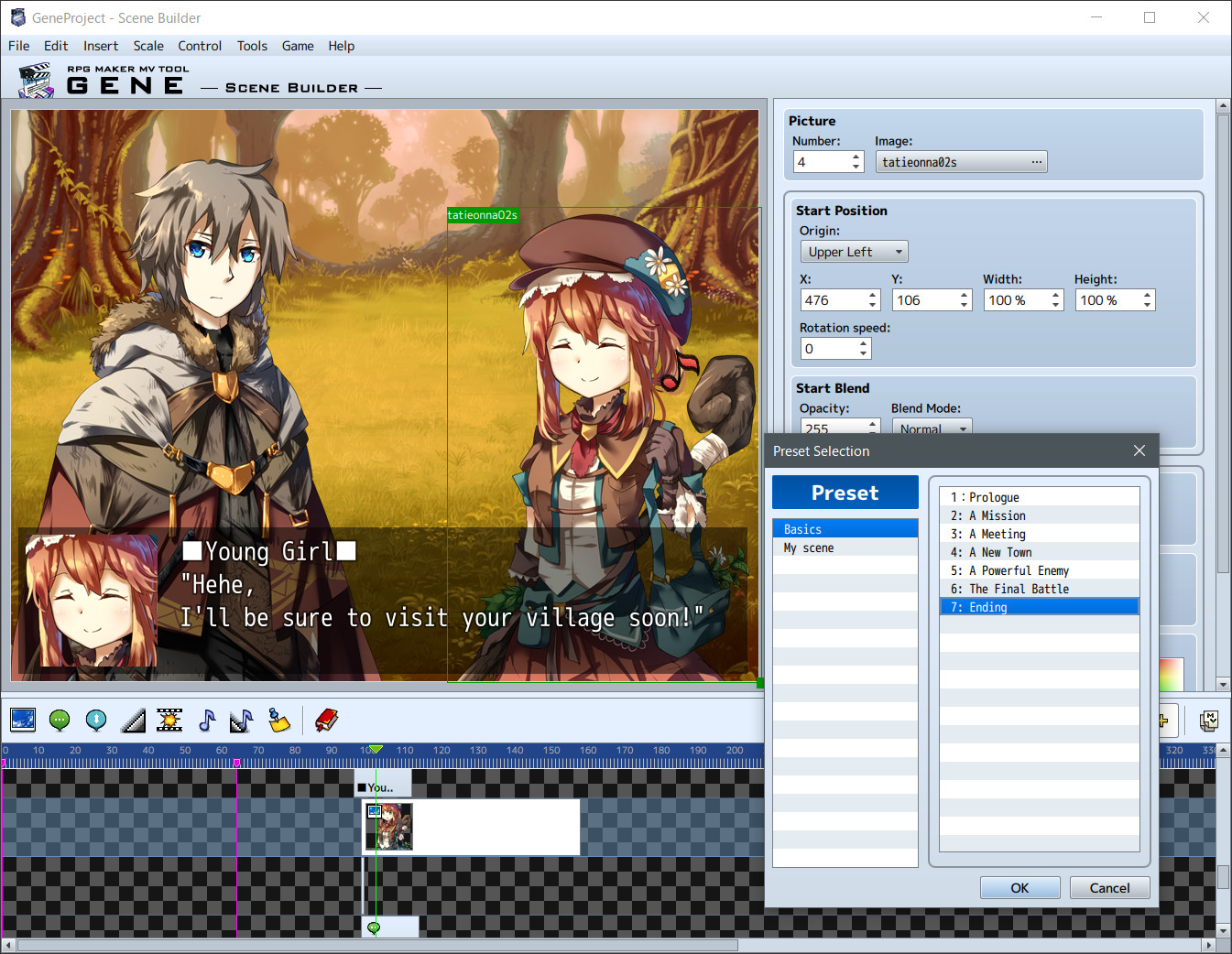Open the blue balloon animation tool

95,721
